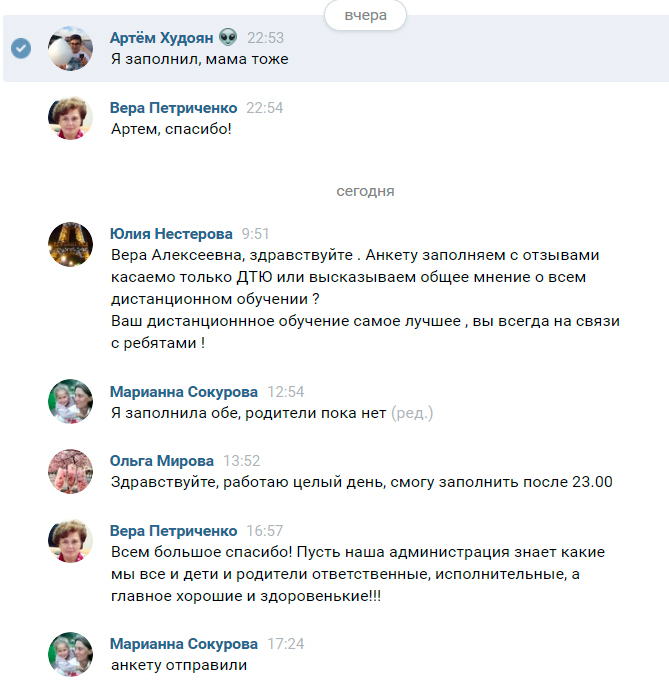Click the 'вчера' date pill
Image resolution: width=669 pixels, height=689 pixels.
(x=365, y=15)
